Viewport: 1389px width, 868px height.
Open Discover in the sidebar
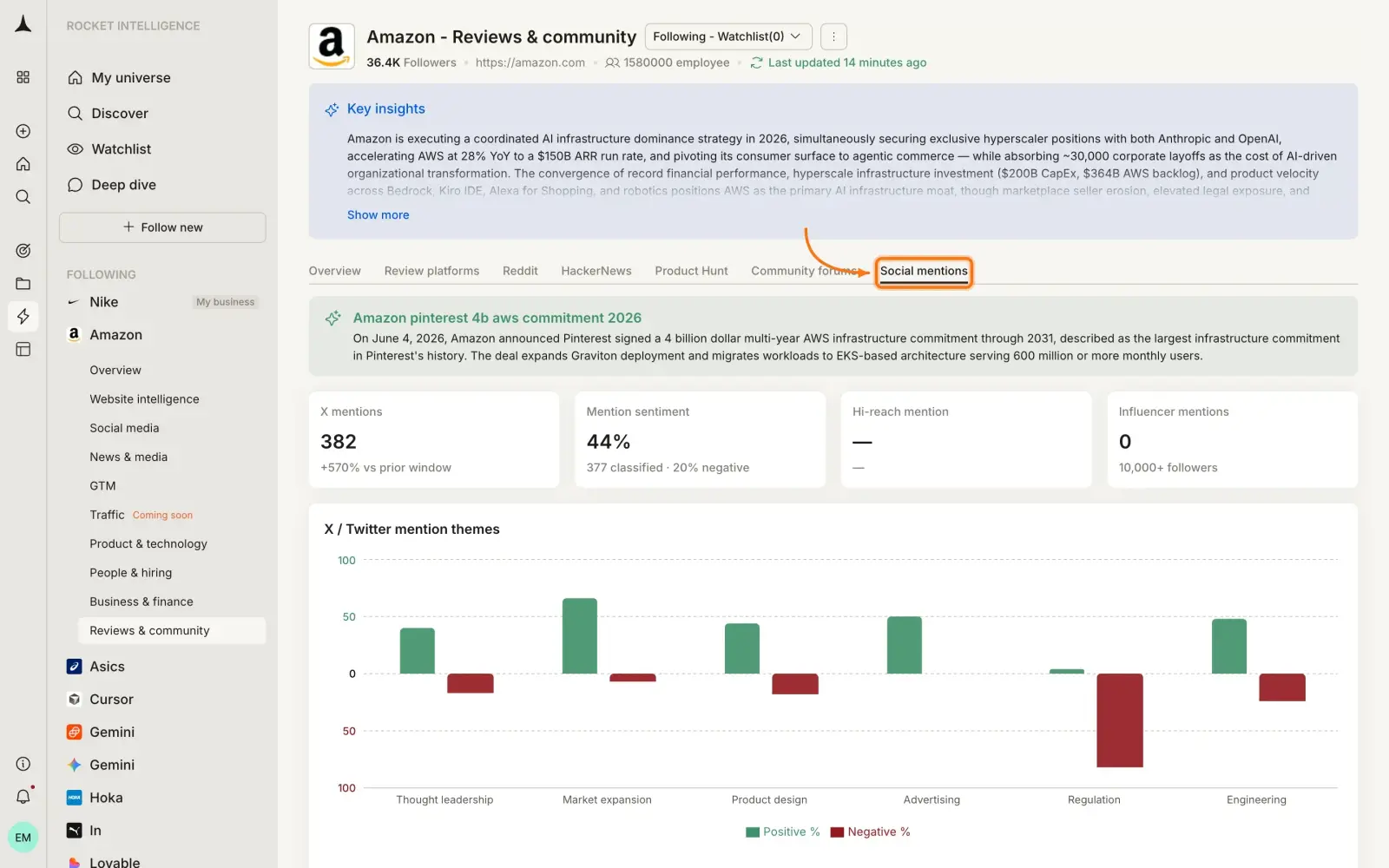click(x=120, y=114)
